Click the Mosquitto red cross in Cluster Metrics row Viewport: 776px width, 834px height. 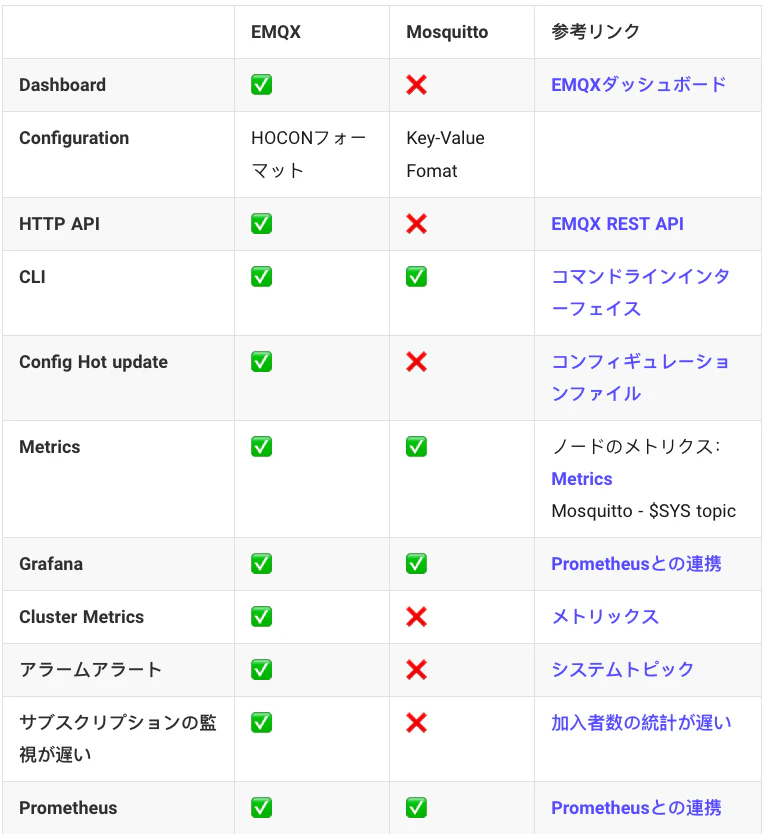pos(416,617)
